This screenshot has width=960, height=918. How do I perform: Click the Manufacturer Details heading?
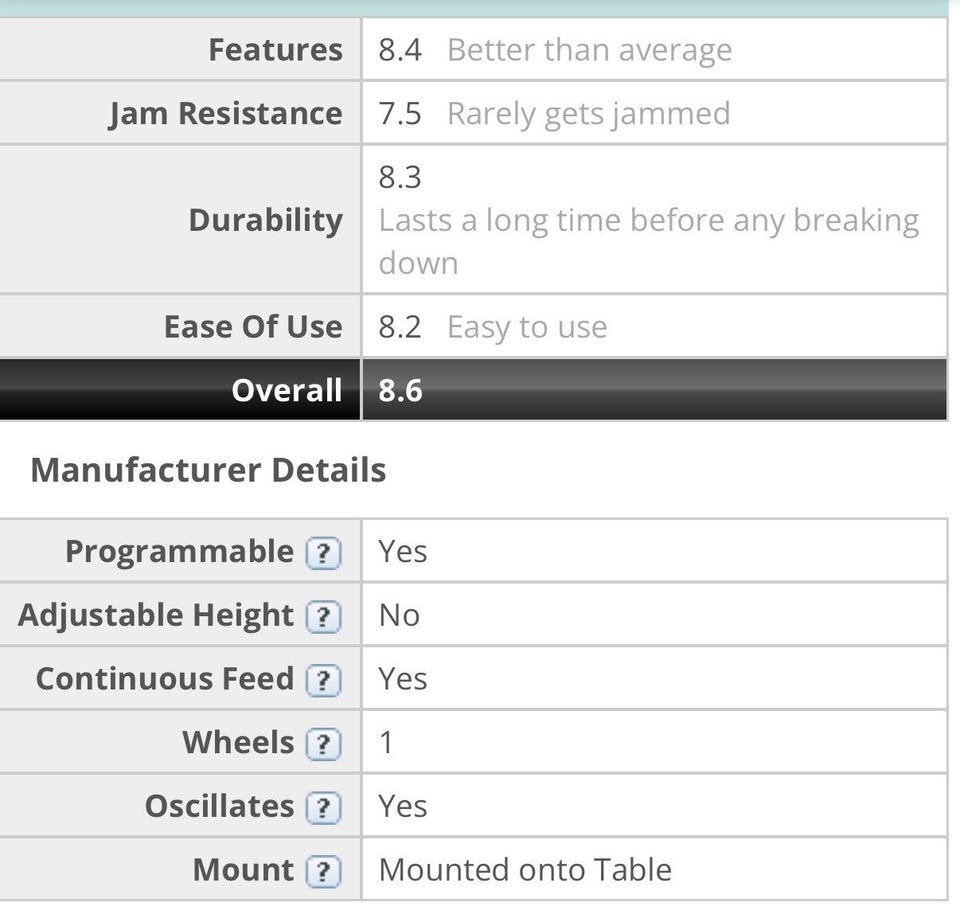point(208,470)
